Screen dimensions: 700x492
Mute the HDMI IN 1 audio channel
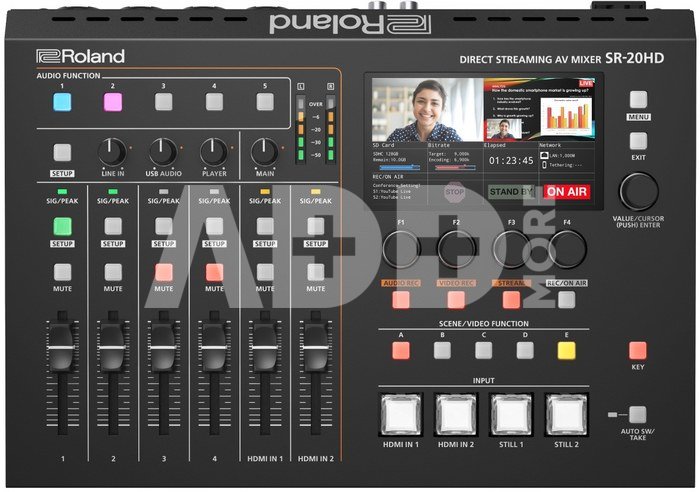(x=265, y=272)
